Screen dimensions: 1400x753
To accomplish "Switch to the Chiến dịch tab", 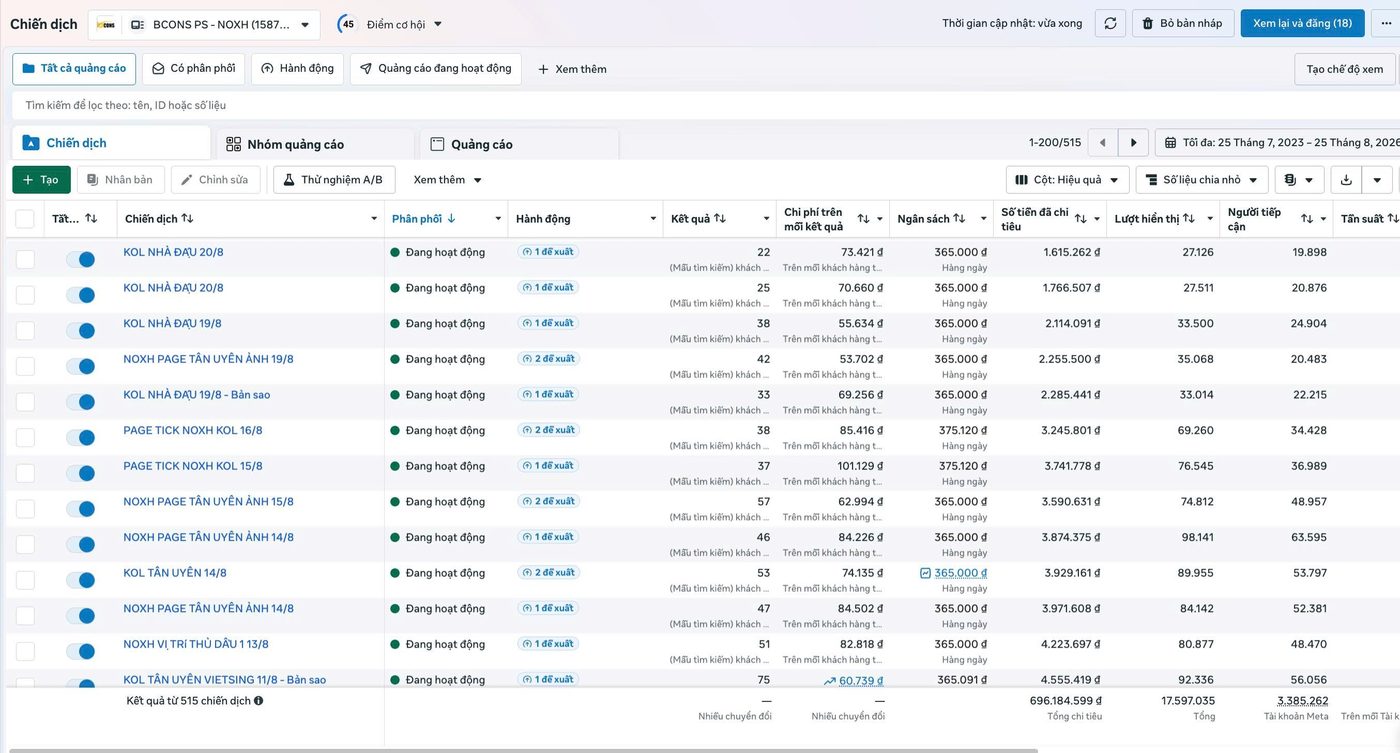I will click(111, 143).
